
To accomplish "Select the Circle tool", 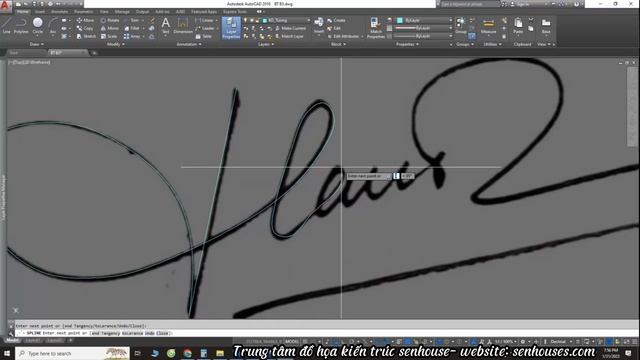I will (38, 26).
